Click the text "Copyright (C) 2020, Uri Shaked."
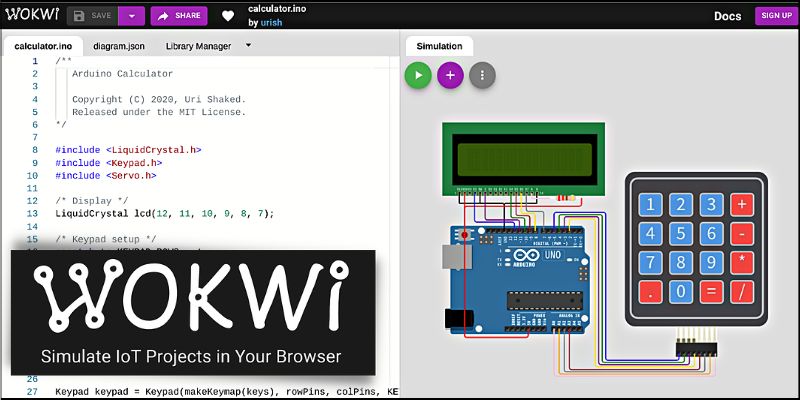Screen dimensions: 800x400 click(x=159, y=99)
